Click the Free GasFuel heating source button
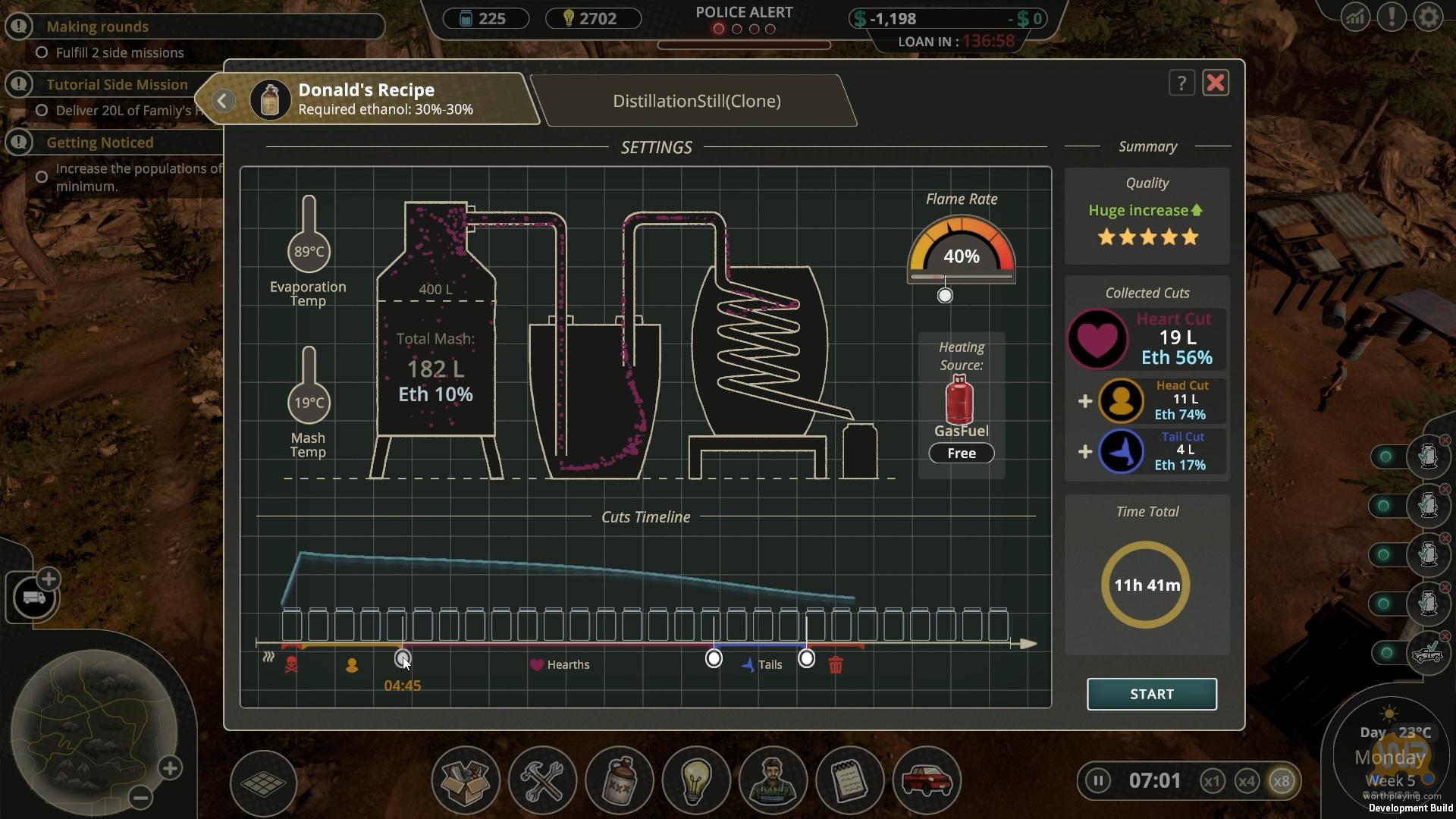 [961, 453]
